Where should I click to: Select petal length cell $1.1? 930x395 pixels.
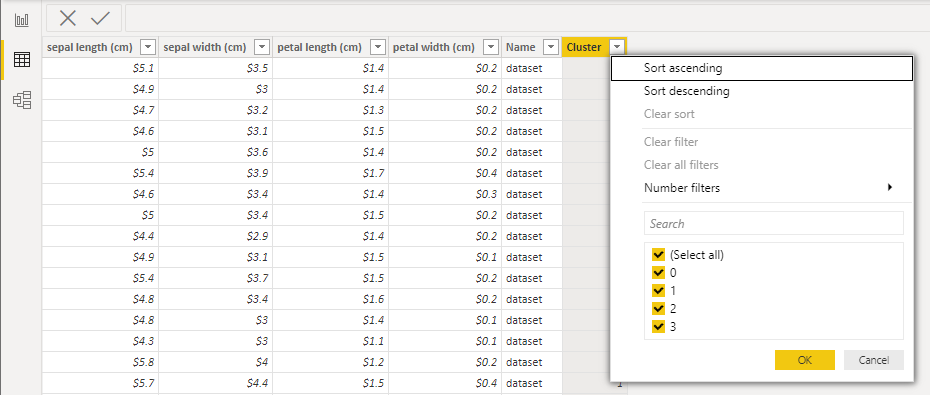pyautogui.click(x=330, y=341)
